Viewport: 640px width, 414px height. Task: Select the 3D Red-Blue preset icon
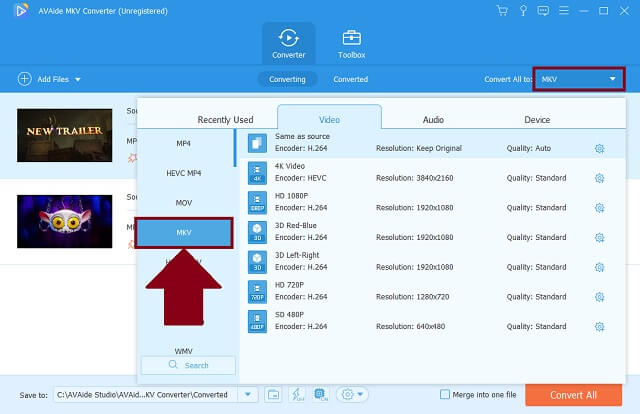[x=257, y=232]
